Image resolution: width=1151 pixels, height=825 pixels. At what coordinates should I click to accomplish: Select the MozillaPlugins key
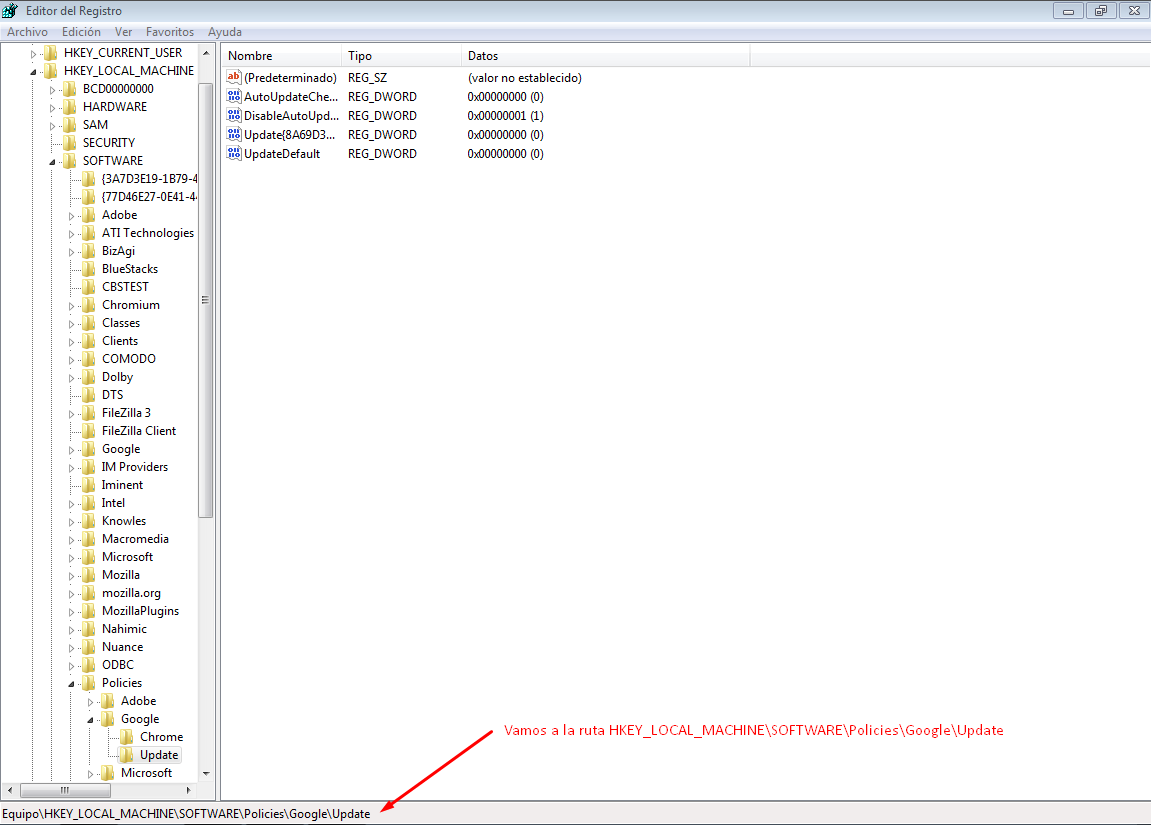[140, 611]
